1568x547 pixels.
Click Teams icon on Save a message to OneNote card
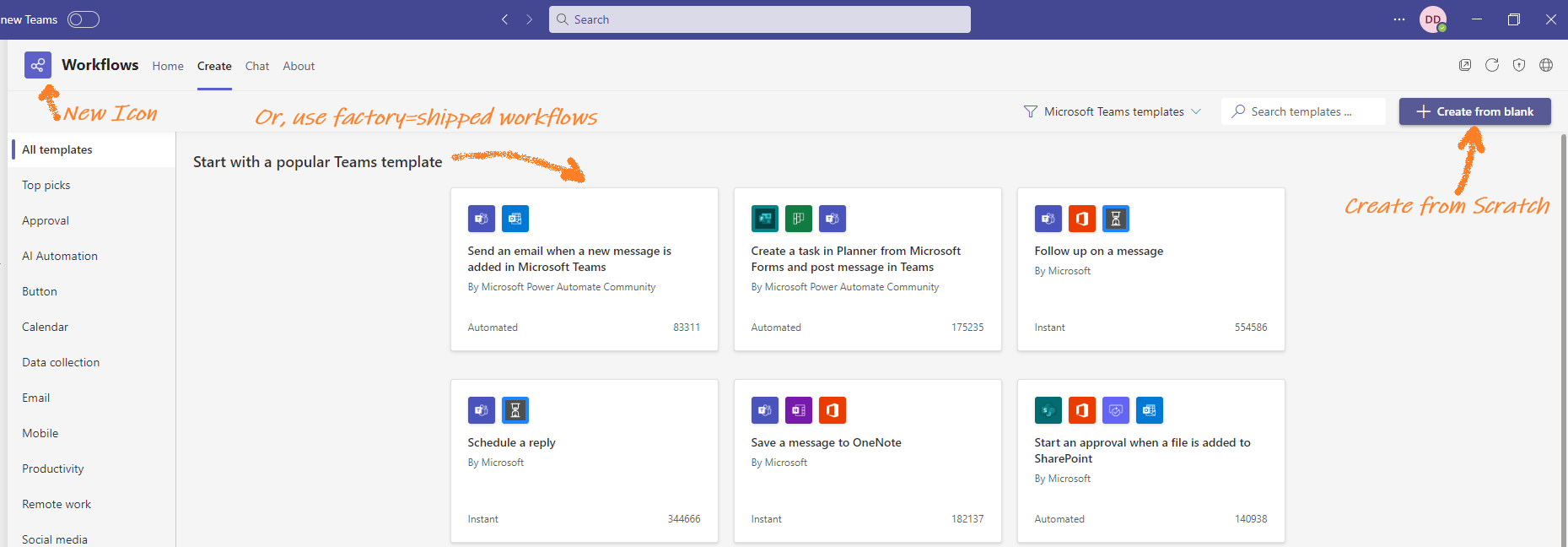click(x=765, y=410)
